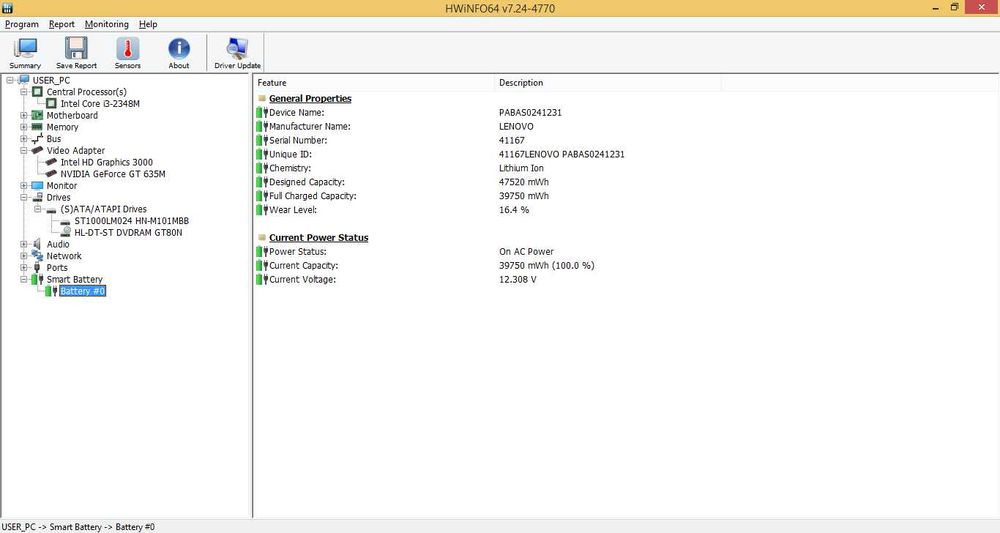
Task: Collapse the Video Adapter node
Action: click(24, 150)
